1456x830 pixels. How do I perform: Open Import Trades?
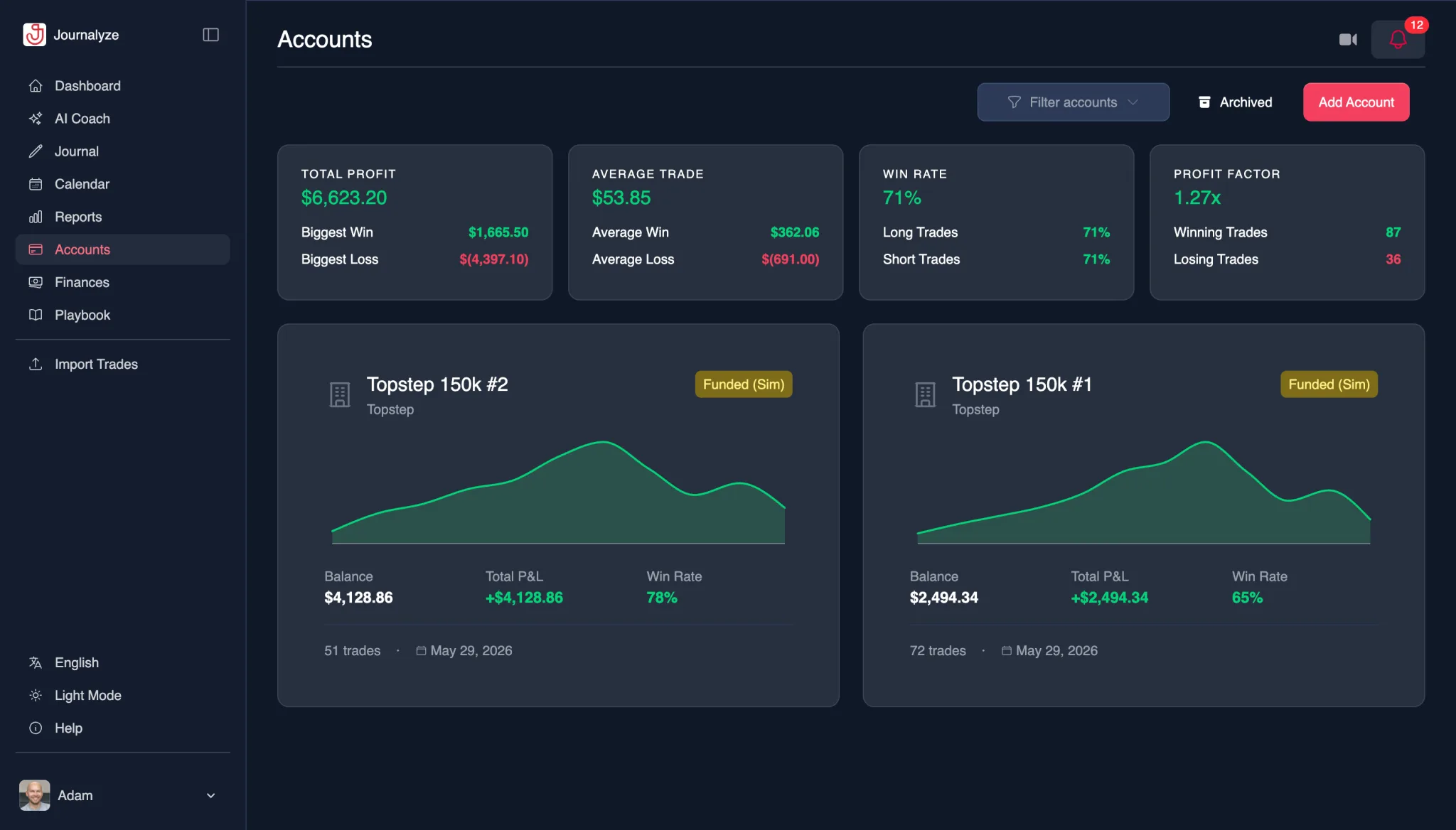122,364
